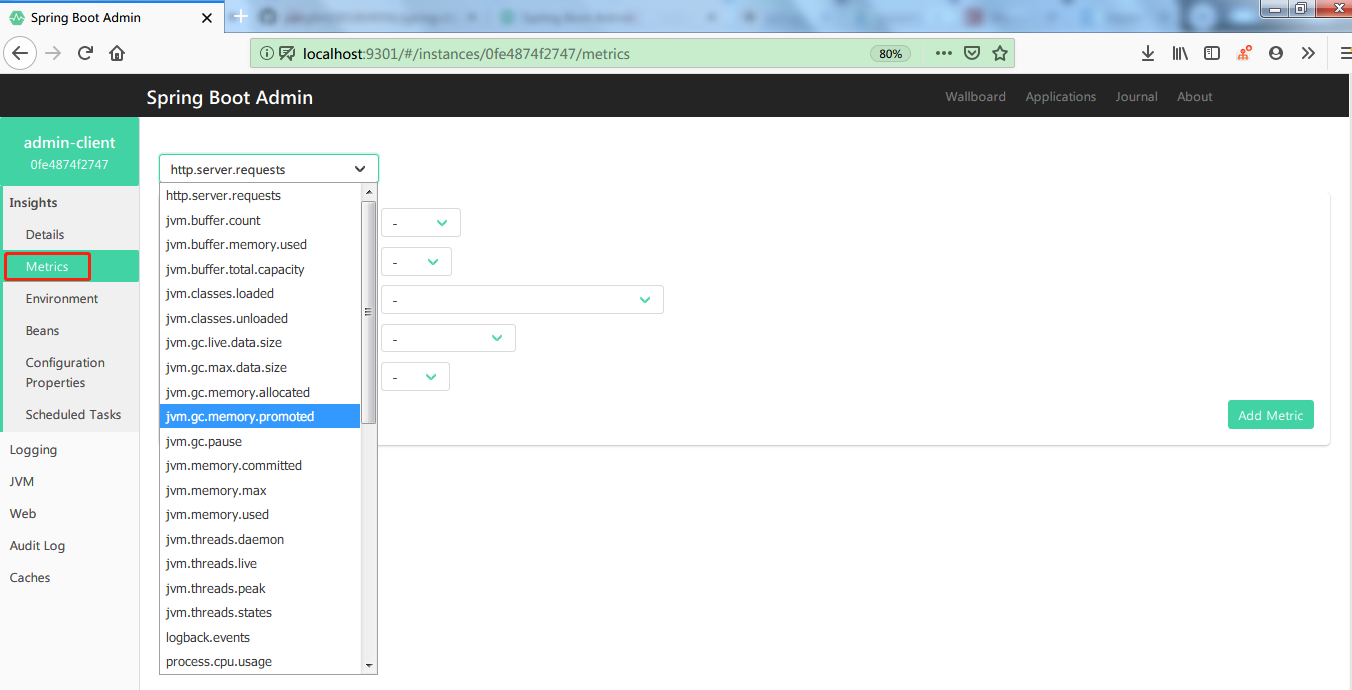The height and width of the screenshot is (690, 1352).
Task: Open the fourth tag filter dropdown
Action: tap(448, 338)
